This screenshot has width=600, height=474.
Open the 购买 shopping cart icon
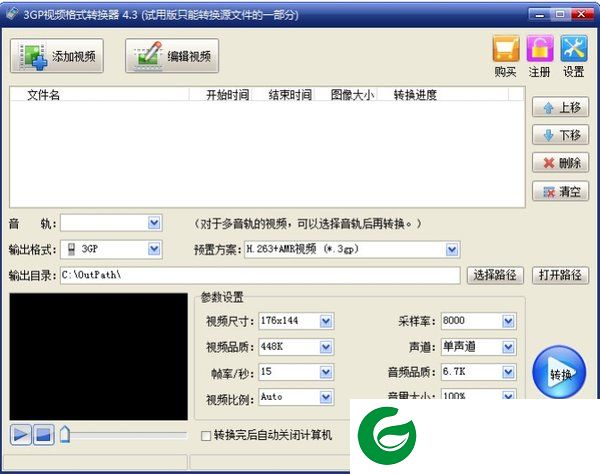[505, 49]
